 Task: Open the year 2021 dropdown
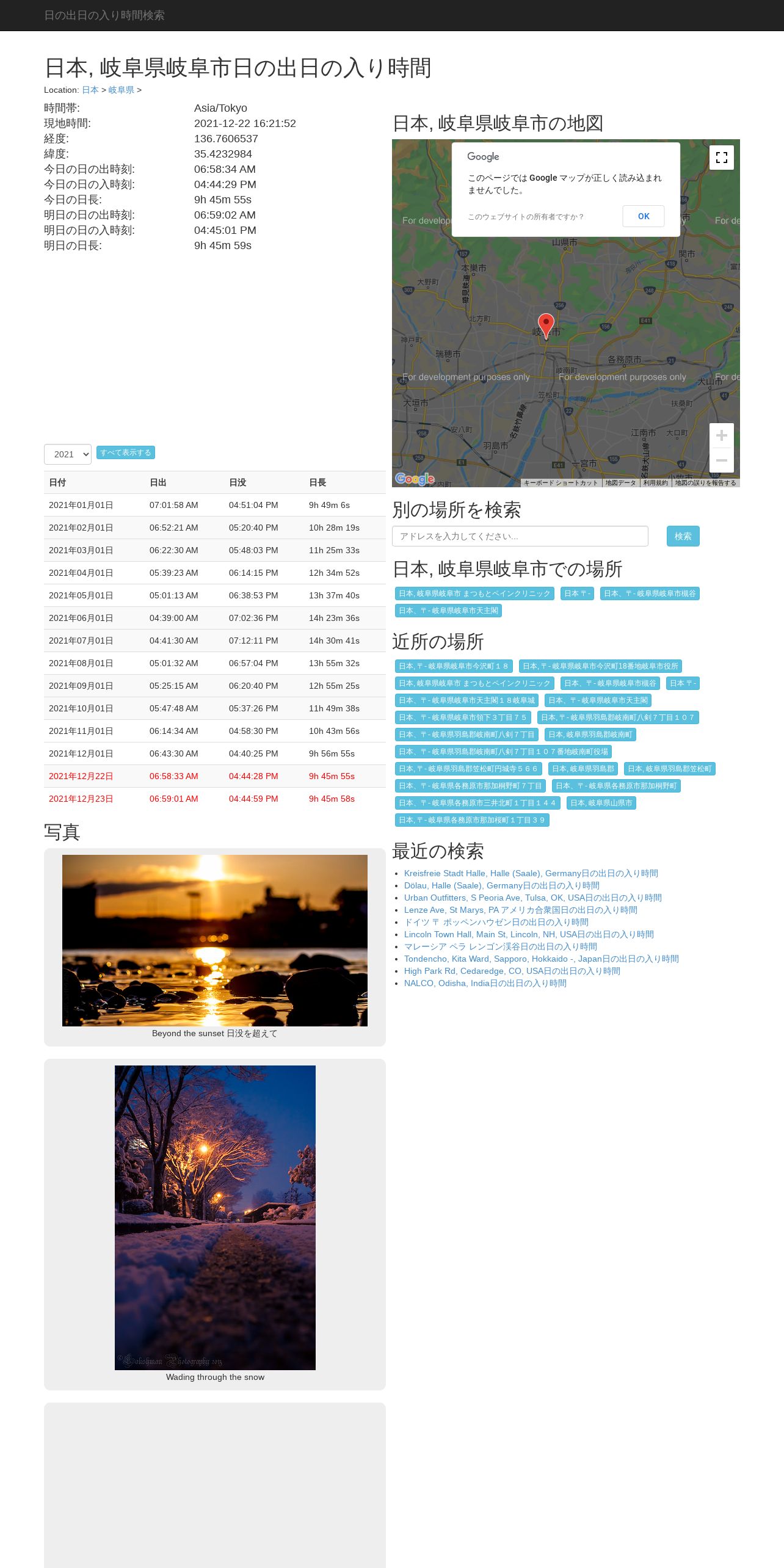tap(68, 454)
